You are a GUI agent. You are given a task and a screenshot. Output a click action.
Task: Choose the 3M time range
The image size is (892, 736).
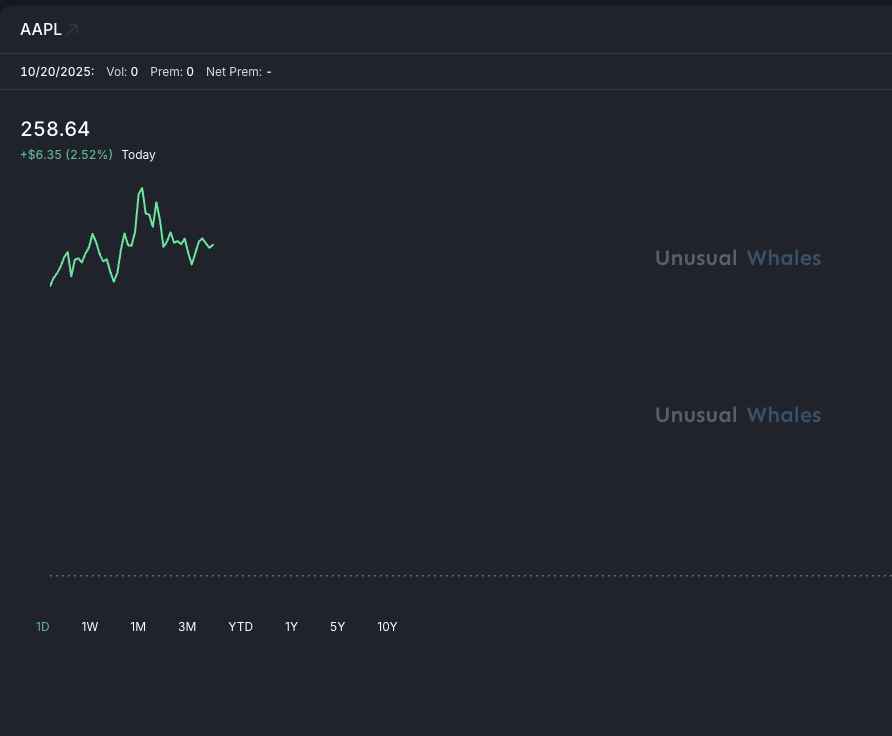pos(187,627)
